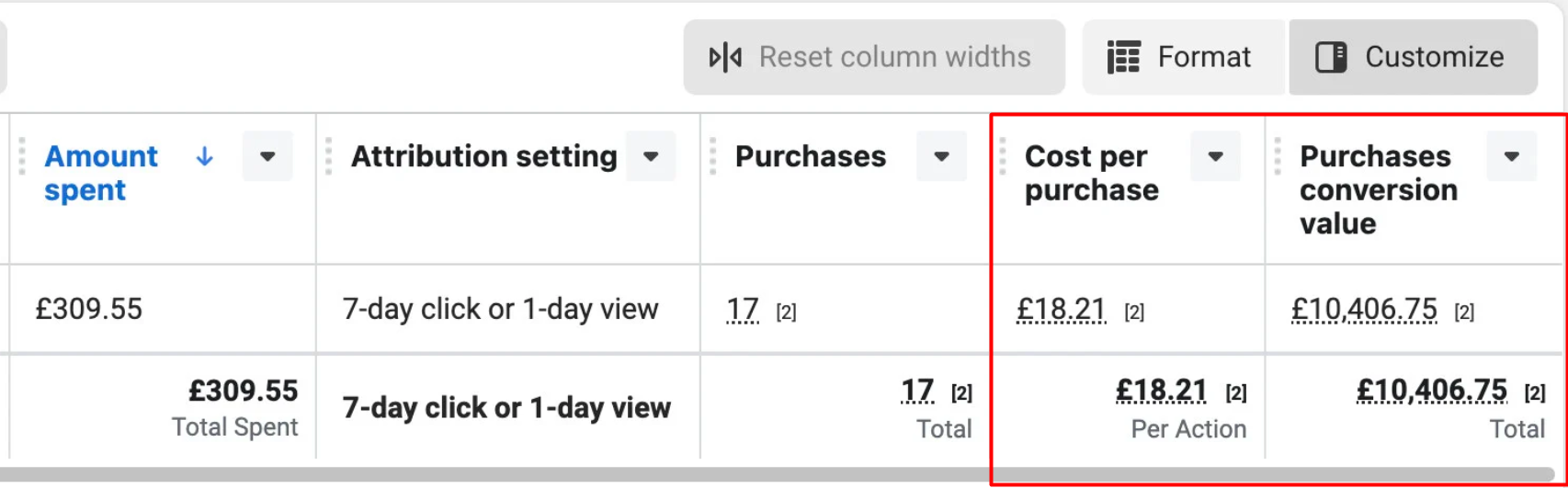Screen dimensions: 1568x488
Task: Open the Amount spent column dropdown
Action: click(x=267, y=157)
